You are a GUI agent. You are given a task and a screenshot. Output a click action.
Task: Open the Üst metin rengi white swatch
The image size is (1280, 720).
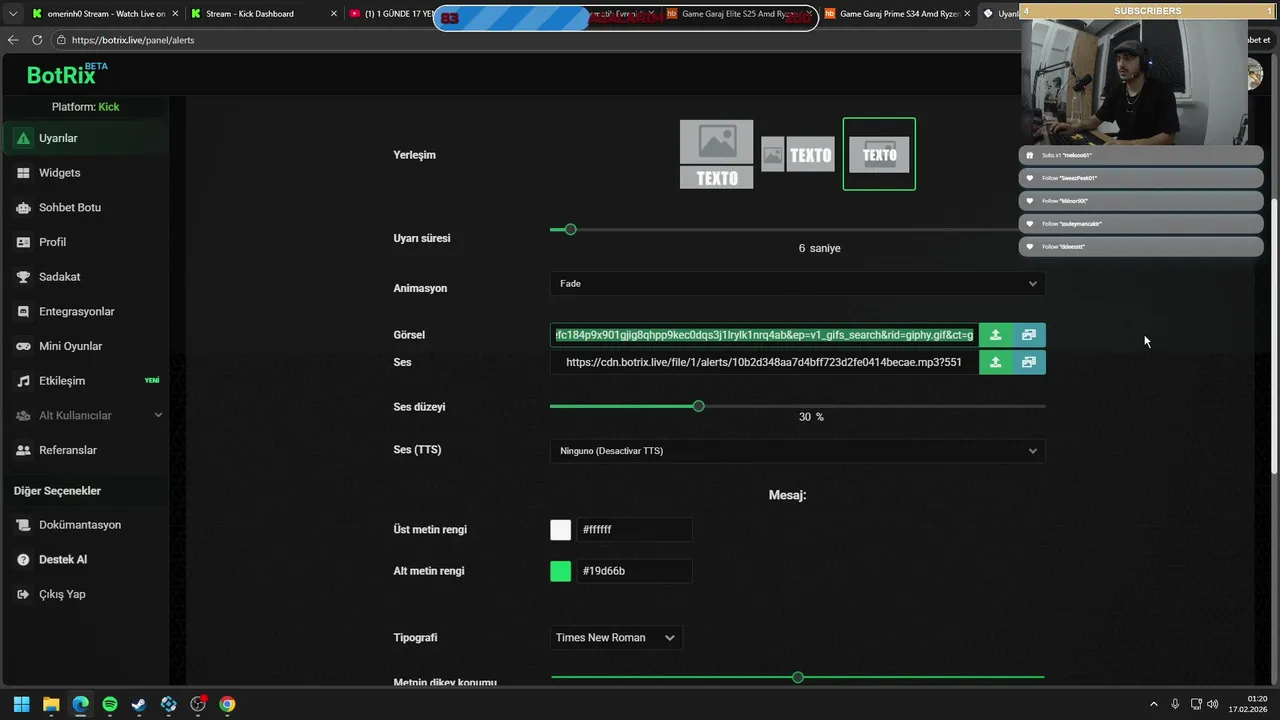click(x=561, y=530)
